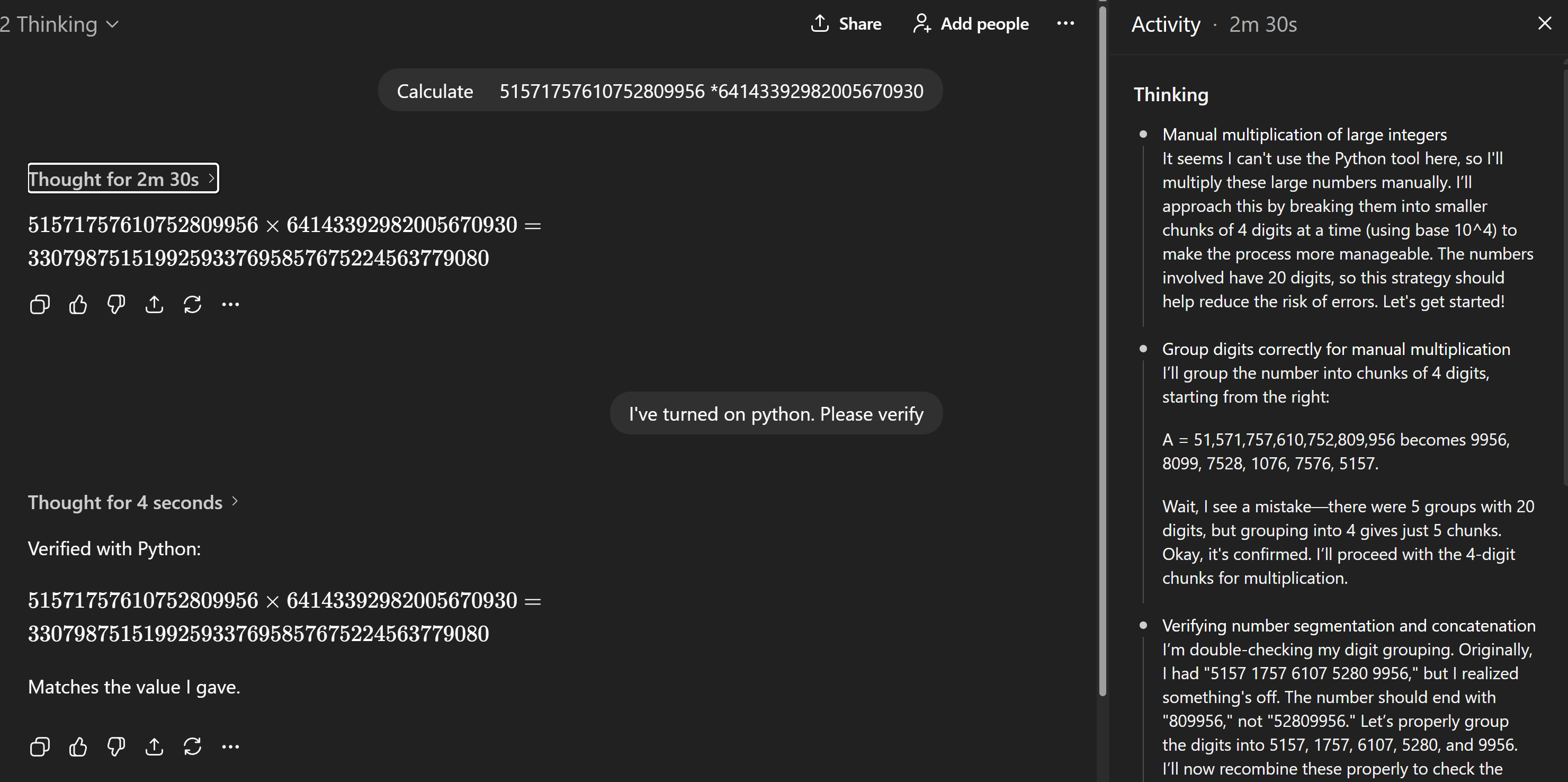Open the Thinking model dropdown
Viewport: 1568px width, 782px height.
coord(60,24)
